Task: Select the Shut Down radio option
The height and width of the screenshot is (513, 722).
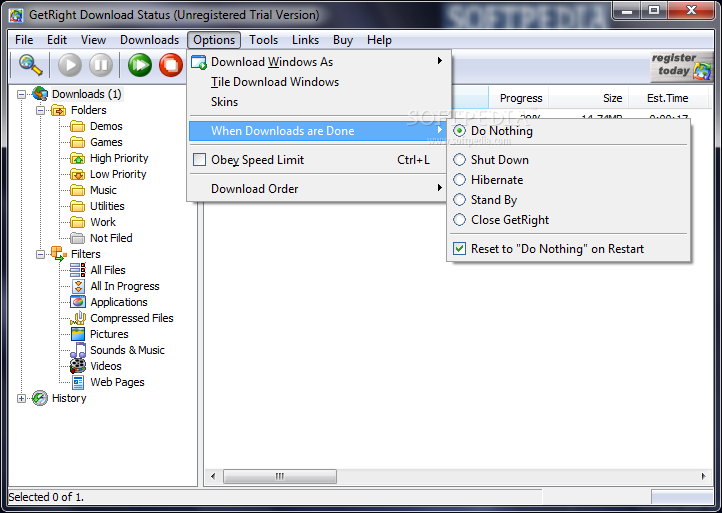Action: (459, 160)
